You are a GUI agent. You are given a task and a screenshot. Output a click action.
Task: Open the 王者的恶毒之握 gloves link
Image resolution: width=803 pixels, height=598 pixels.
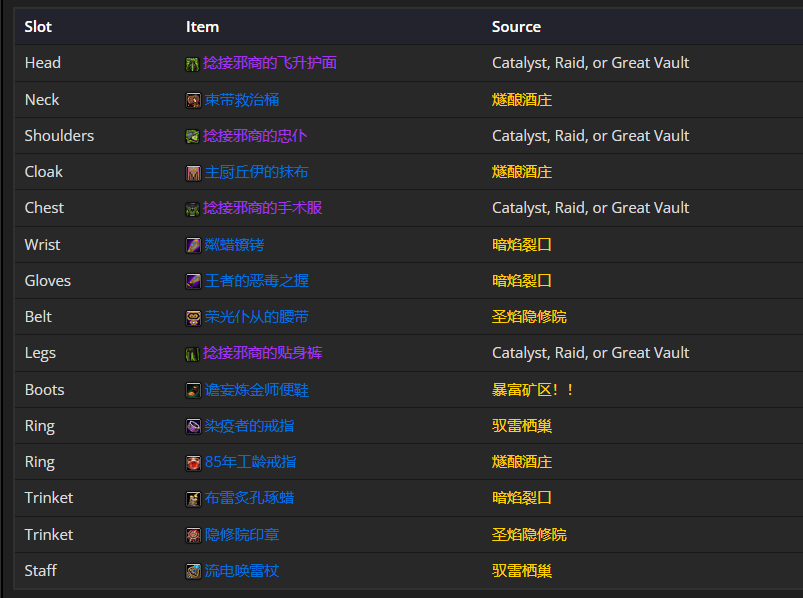[x=257, y=281]
